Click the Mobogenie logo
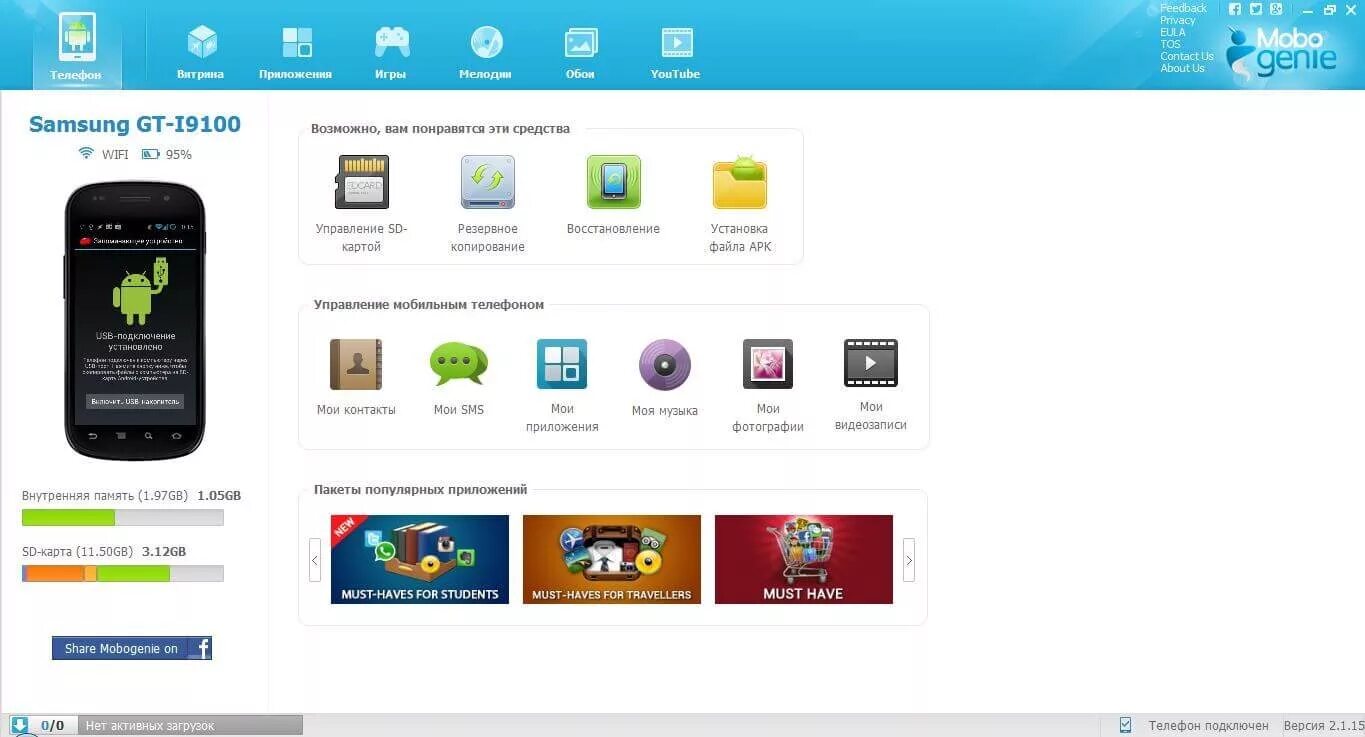This screenshot has height=737, width=1365. coord(1283,52)
